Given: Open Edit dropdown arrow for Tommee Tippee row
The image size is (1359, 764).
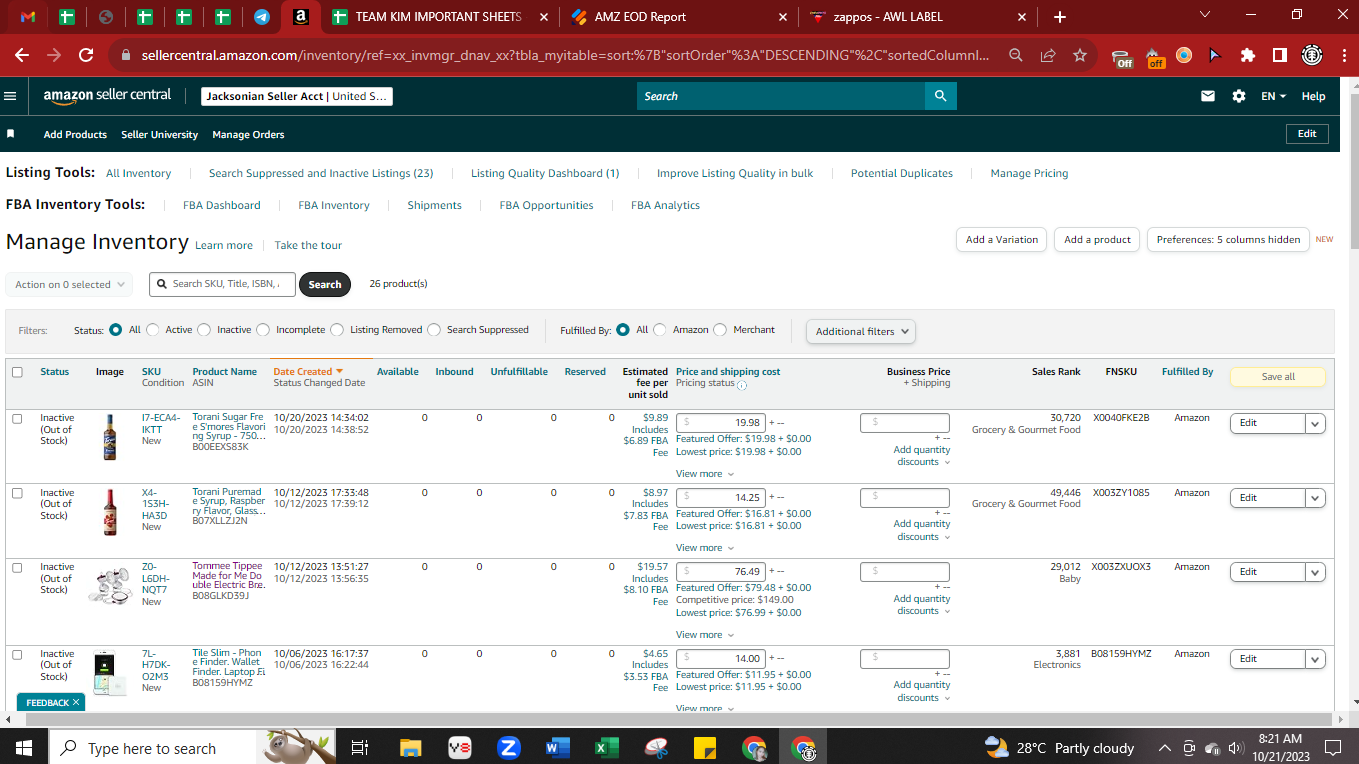Looking at the screenshot, I should click(1316, 572).
